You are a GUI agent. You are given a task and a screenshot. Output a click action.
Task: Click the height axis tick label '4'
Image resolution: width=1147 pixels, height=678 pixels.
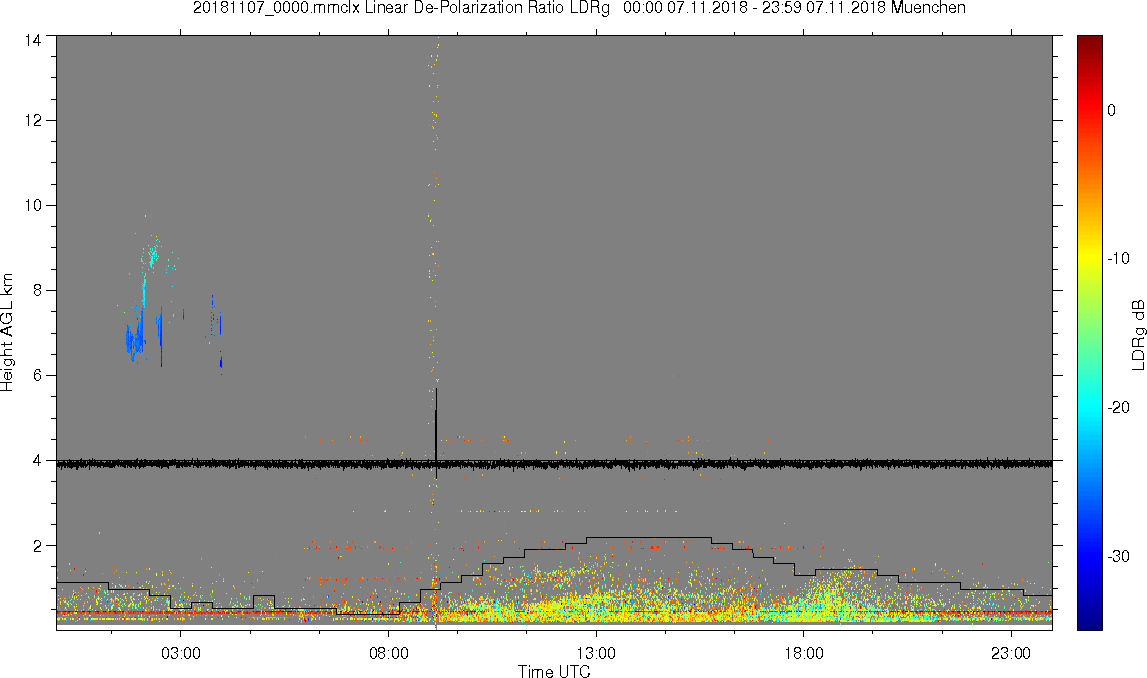tap(37, 461)
